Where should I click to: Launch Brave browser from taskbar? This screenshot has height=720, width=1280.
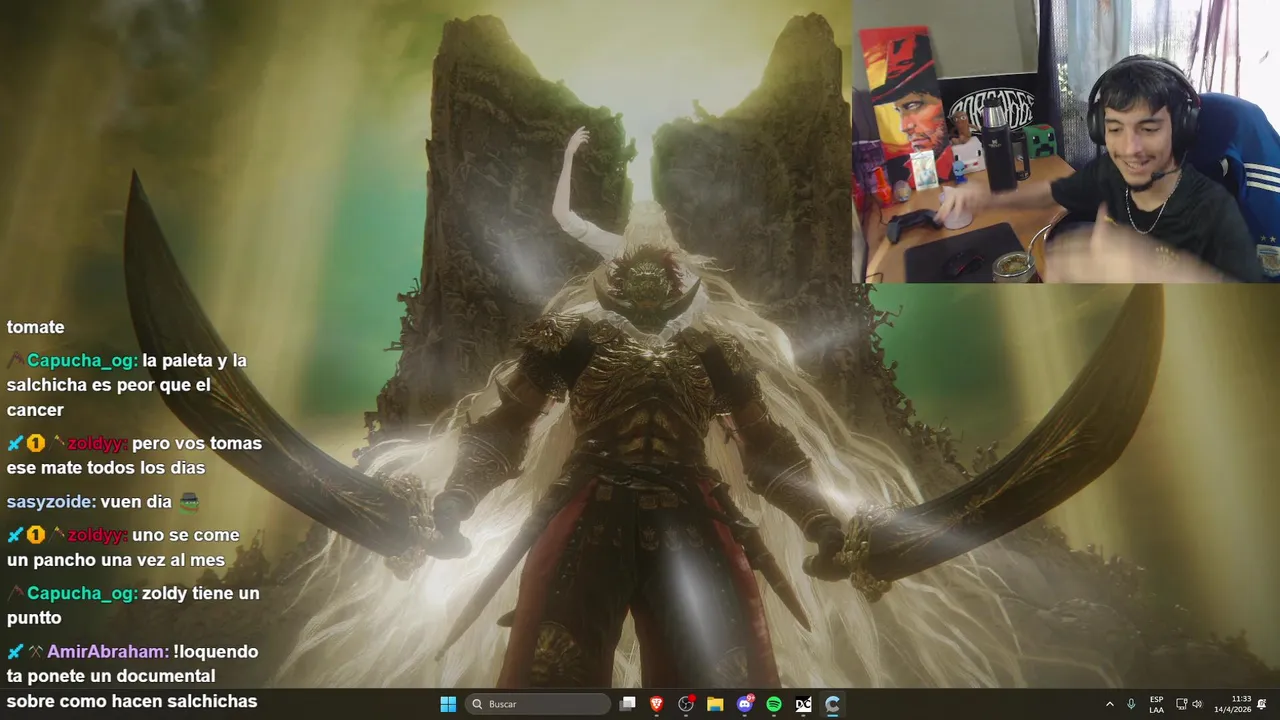tap(656, 704)
